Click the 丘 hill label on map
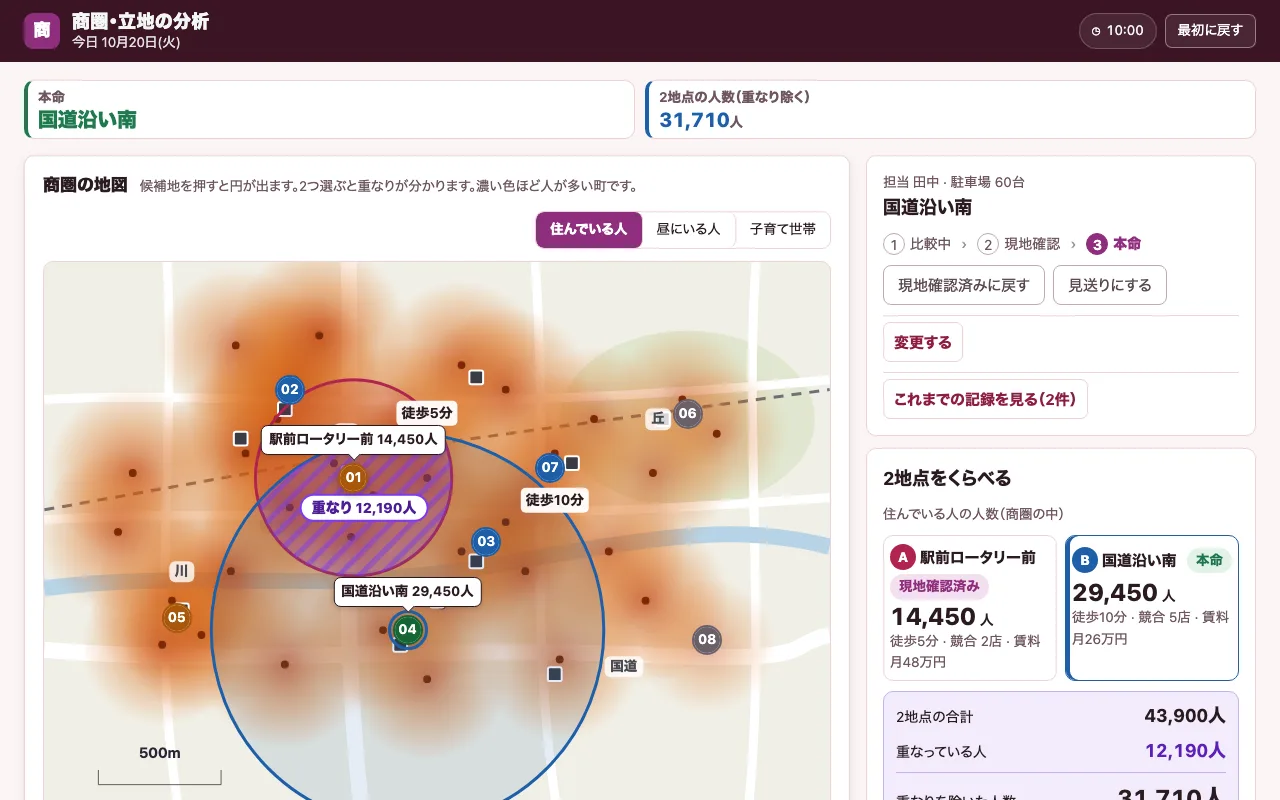Image resolution: width=1280 pixels, height=800 pixels. tap(658, 419)
